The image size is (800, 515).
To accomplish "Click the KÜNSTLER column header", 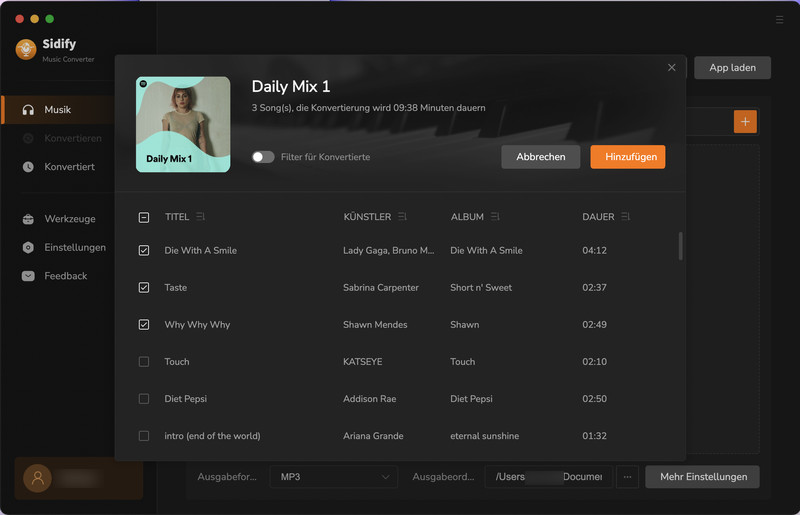I will [367, 217].
